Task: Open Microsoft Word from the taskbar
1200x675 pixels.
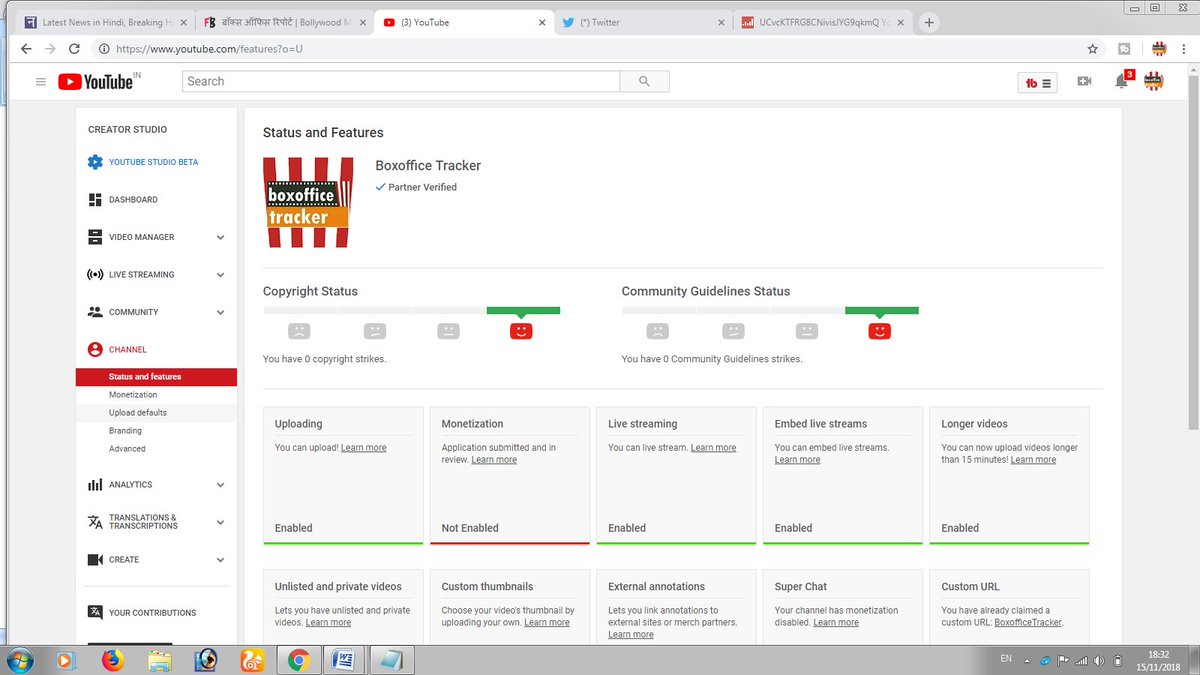Action: tap(343, 660)
